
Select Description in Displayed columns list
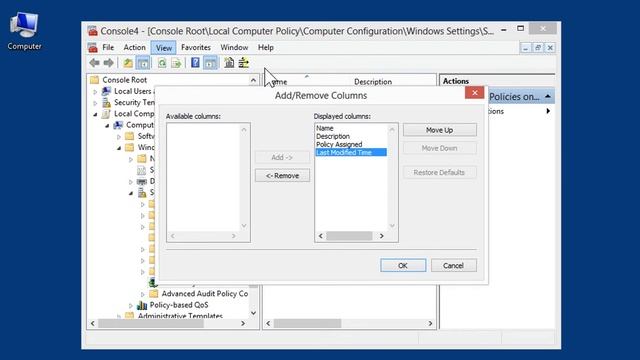(333, 136)
